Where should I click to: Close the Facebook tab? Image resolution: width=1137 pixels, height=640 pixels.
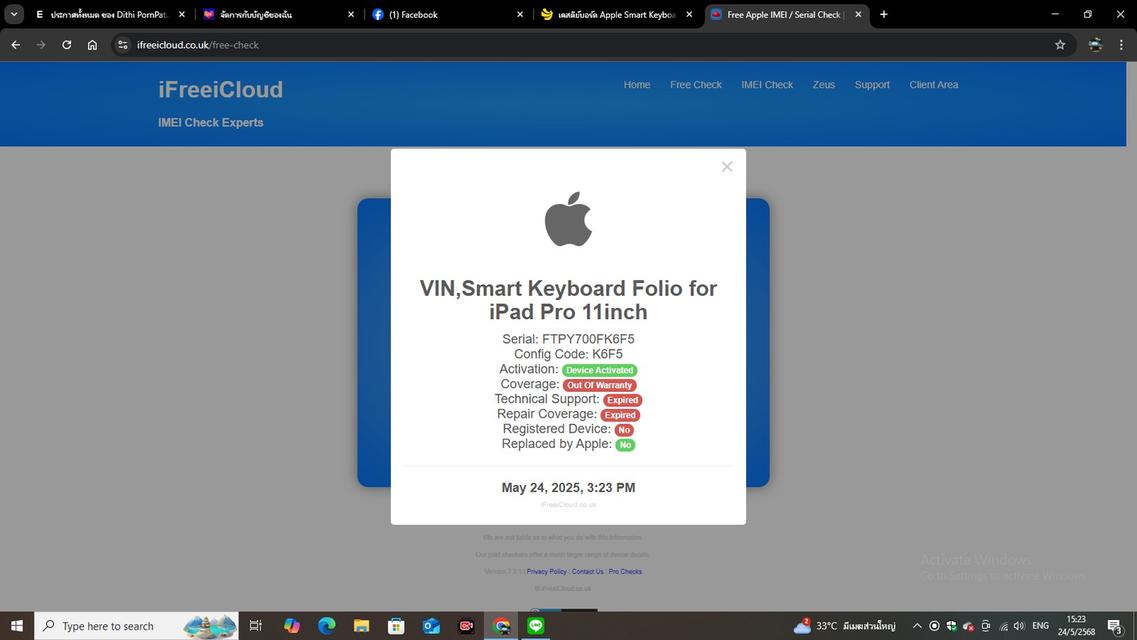click(x=520, y=14)
